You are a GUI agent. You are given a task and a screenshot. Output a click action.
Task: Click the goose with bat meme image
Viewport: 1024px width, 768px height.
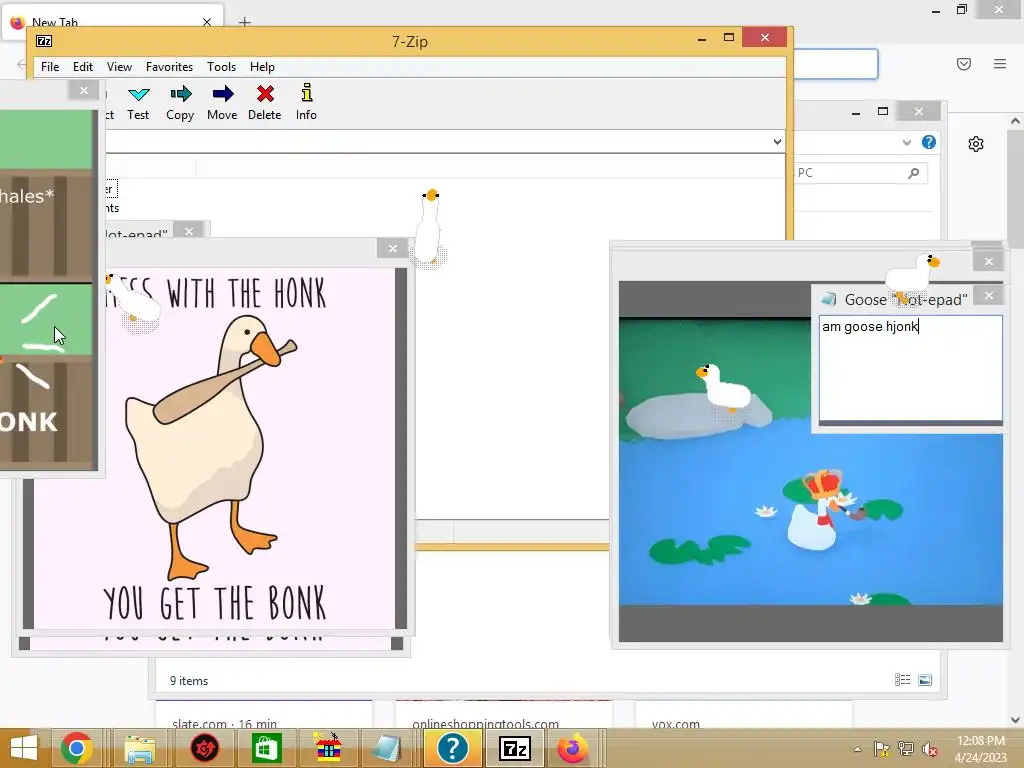click(215, 448)
